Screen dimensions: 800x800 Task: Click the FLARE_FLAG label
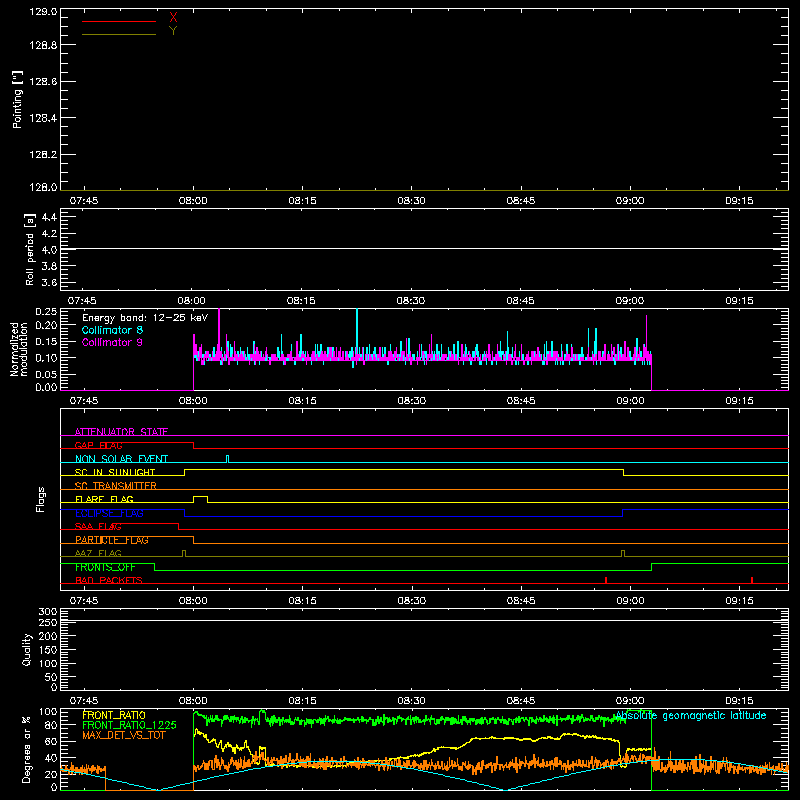click(104, 499)
